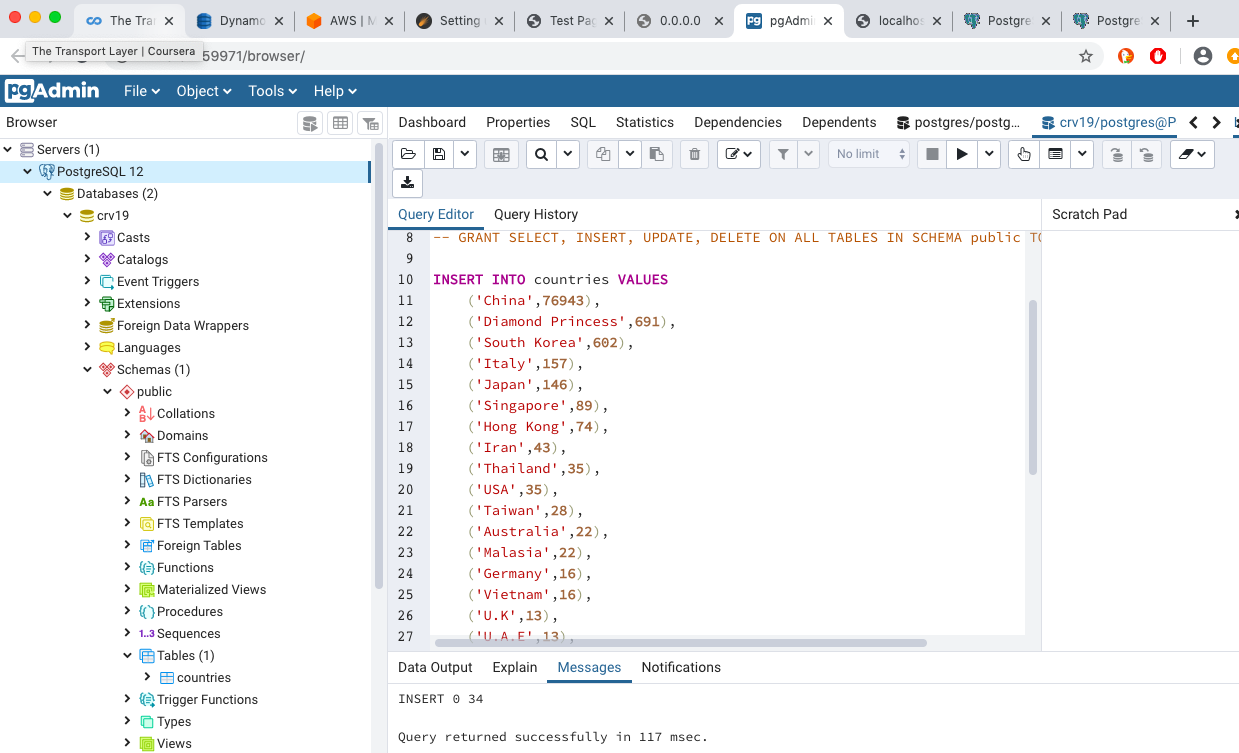Click the Explain Analyze icon
Image resolution: width=1239 pixels, height=753 pixels.
tap(1055, 154)
